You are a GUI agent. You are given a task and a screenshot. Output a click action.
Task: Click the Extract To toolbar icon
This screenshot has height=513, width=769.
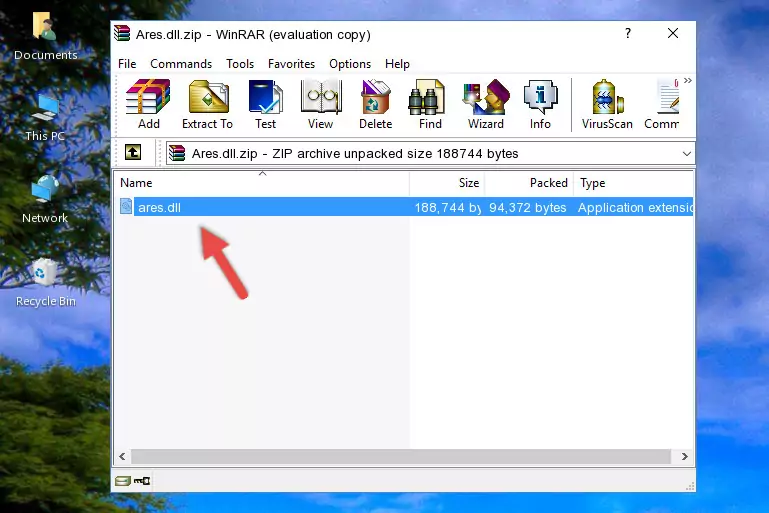pos(207,104)
